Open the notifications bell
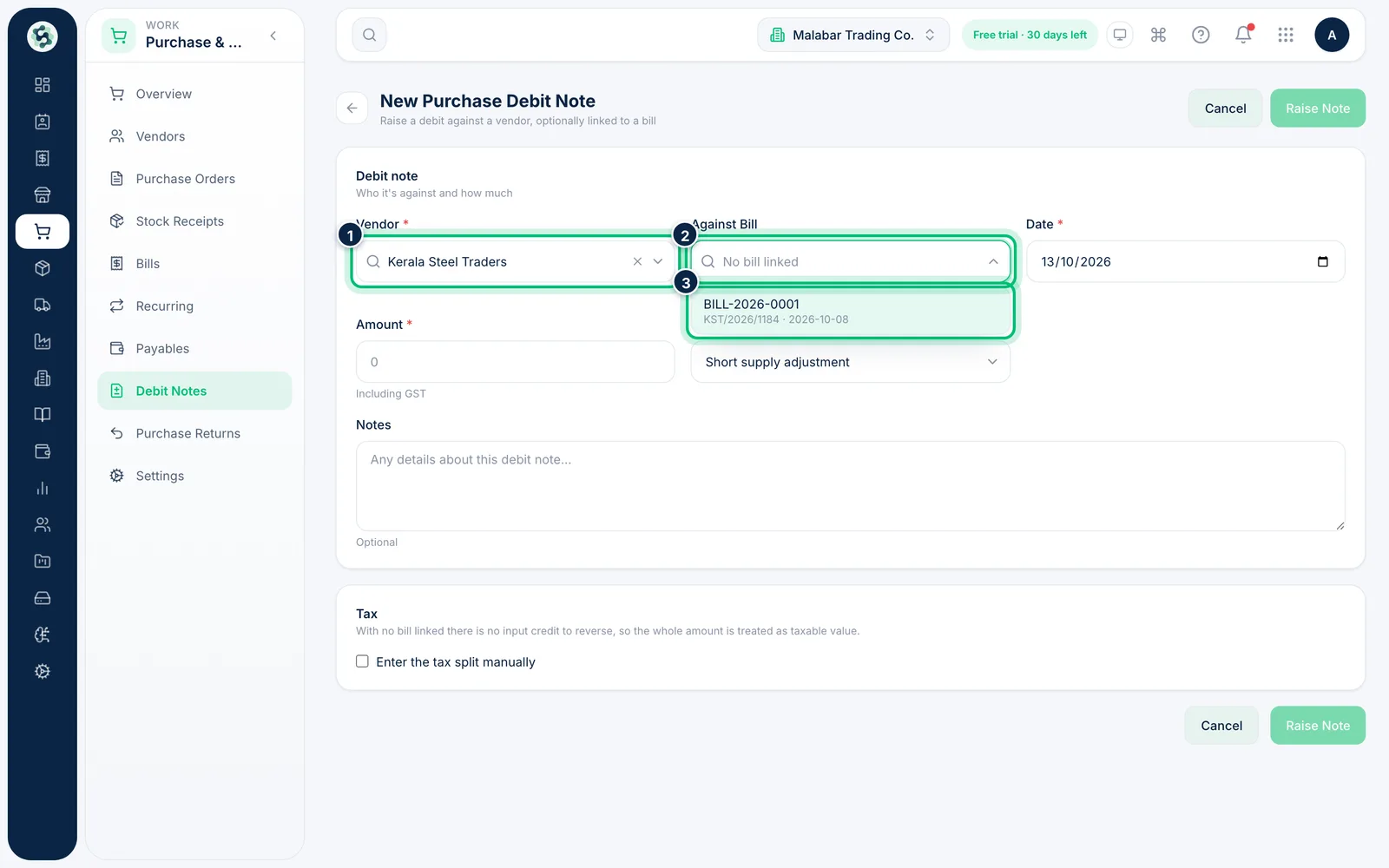Viewport: 1389px width, 868px height. [1243, 35]
